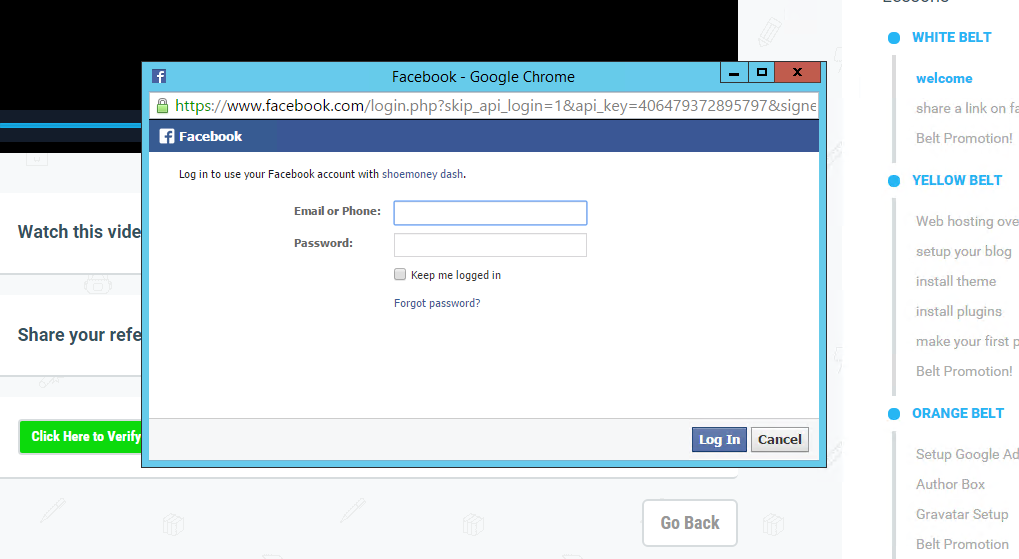Cancel the Facebook login dialog
The height and width of the screenshot is (559, 1019).
[x=779, y=439]
